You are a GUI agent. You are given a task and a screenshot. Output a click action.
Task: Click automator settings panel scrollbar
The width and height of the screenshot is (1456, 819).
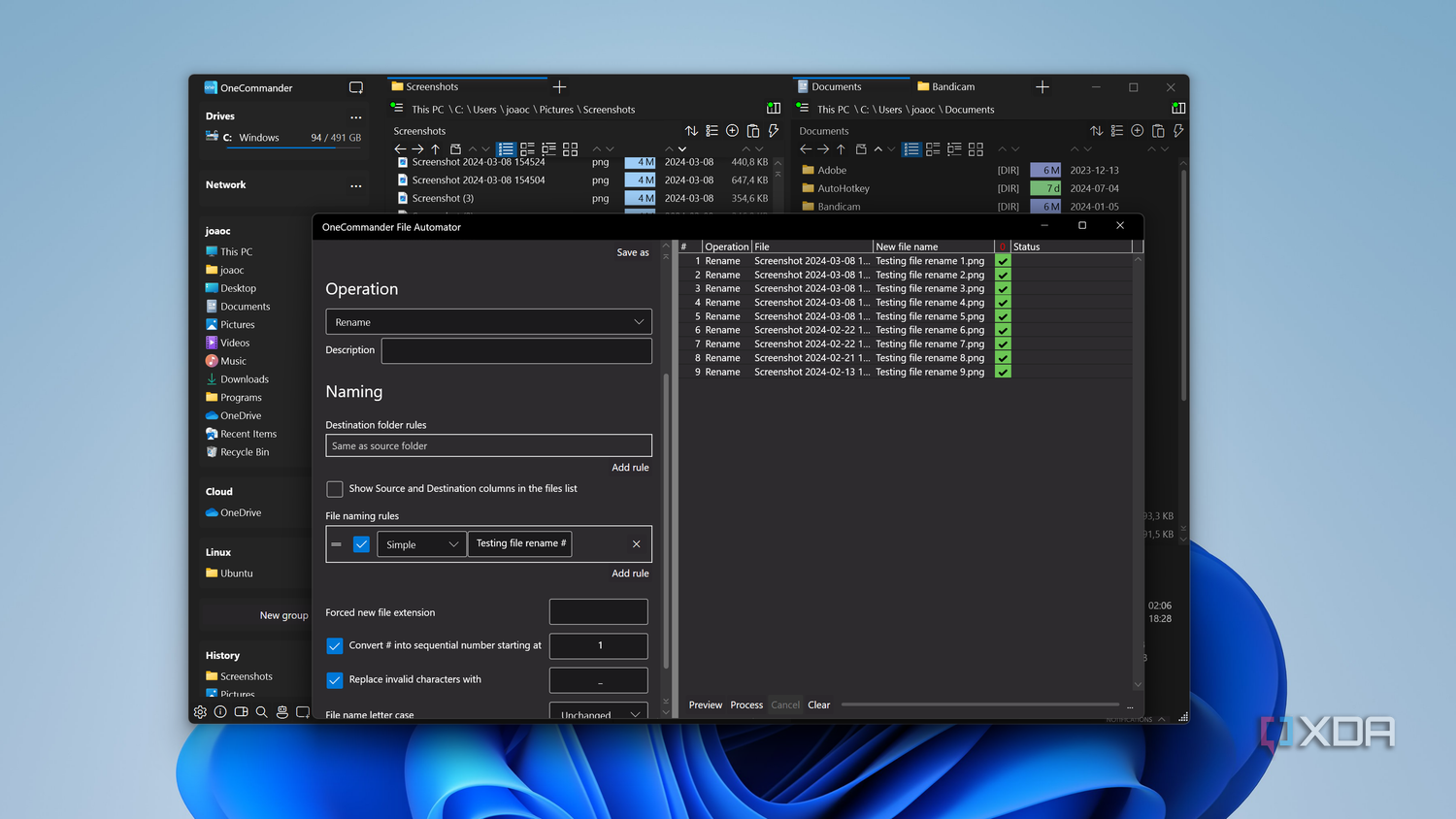[x=666, y=521]
